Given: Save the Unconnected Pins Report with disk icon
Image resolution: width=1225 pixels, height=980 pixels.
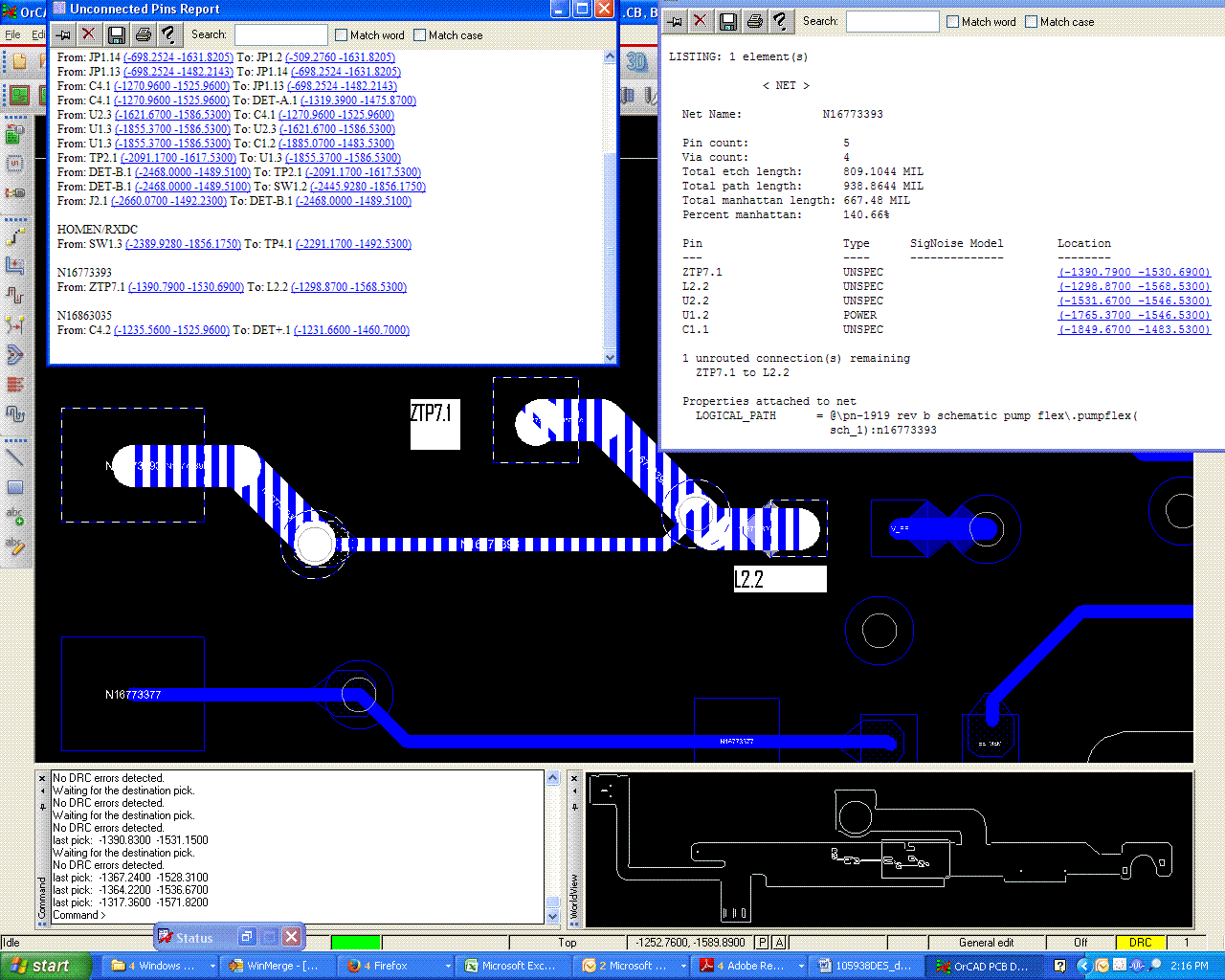Looking at the screenshot, I should coord(117,35).
